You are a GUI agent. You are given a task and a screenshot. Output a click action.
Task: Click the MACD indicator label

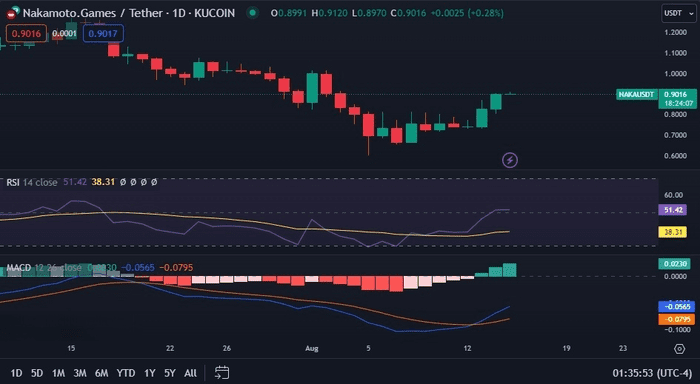18,267
